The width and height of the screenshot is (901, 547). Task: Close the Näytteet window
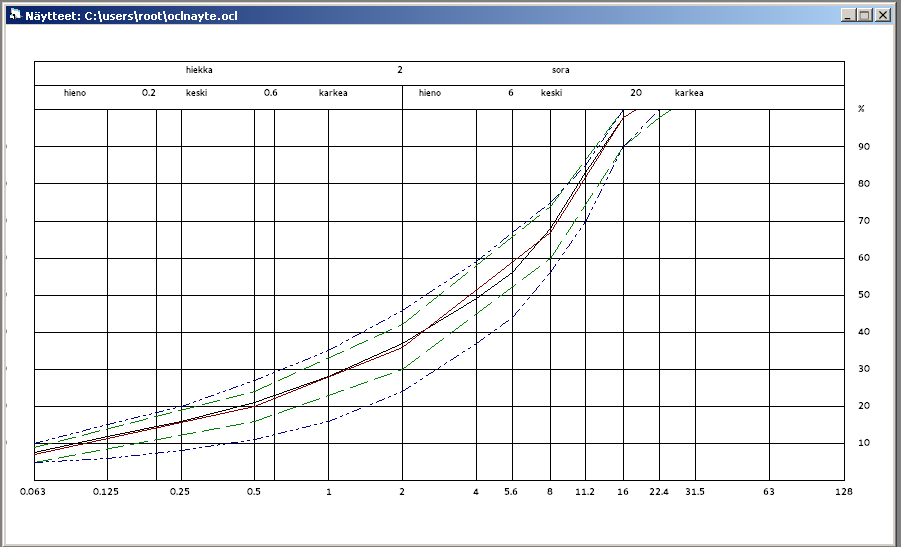pos(882,16)
